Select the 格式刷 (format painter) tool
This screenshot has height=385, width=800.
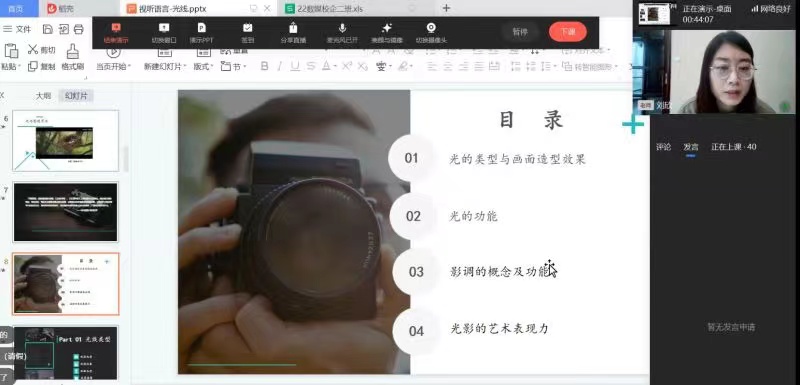[72, 57]
